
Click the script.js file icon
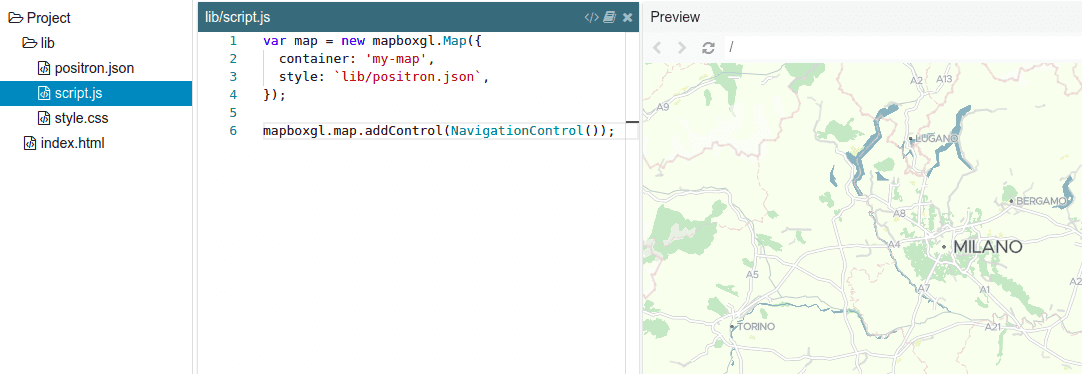pyautogui.click(x=43, y=93)
